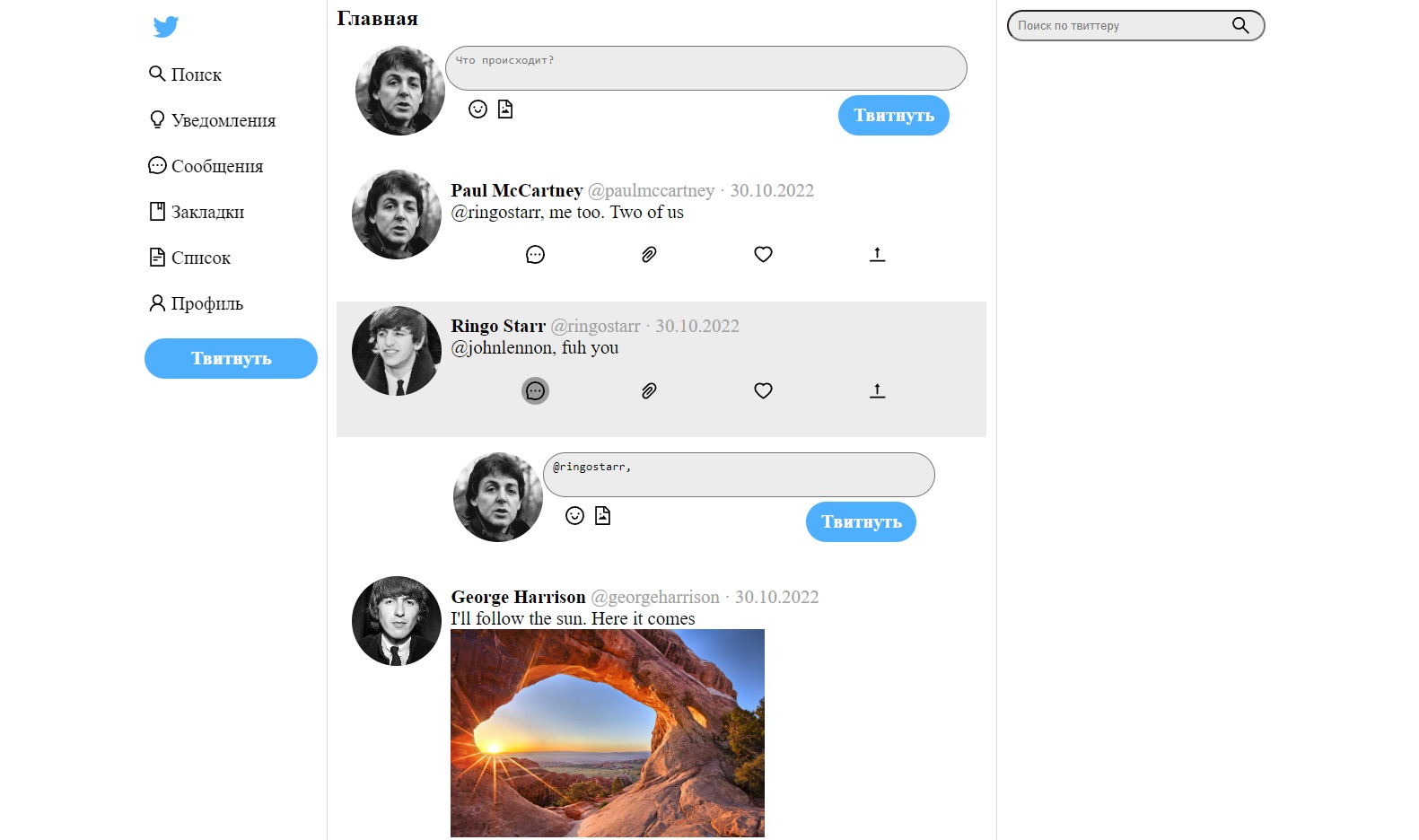Viewport: 1419px width, 840px height.
Task: Attach a file to Ringo Starr's tweet
Action: click(x=648, y=390)
